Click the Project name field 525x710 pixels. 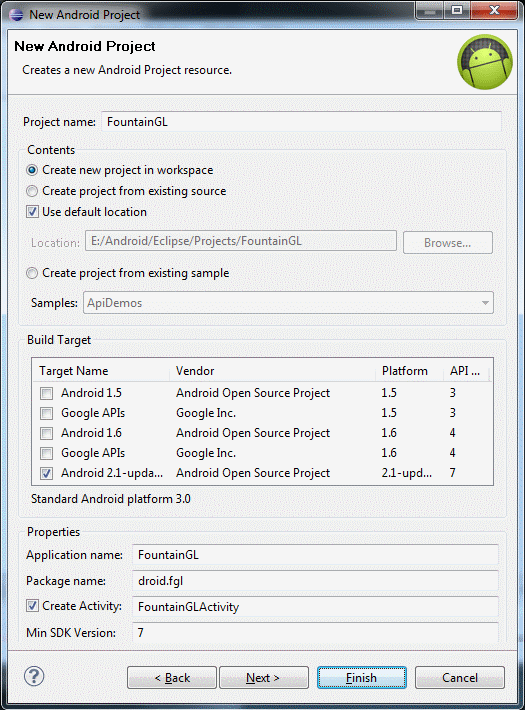pos(301,122)
